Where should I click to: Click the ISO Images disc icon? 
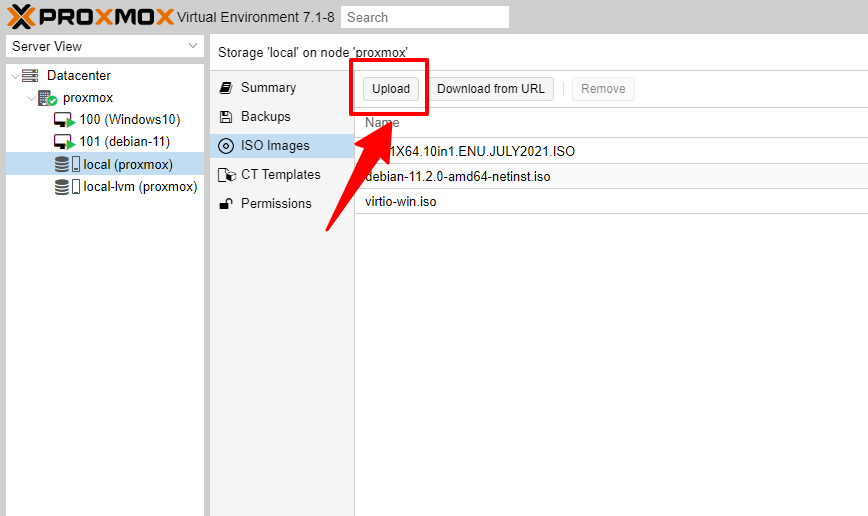pos(226,146)
